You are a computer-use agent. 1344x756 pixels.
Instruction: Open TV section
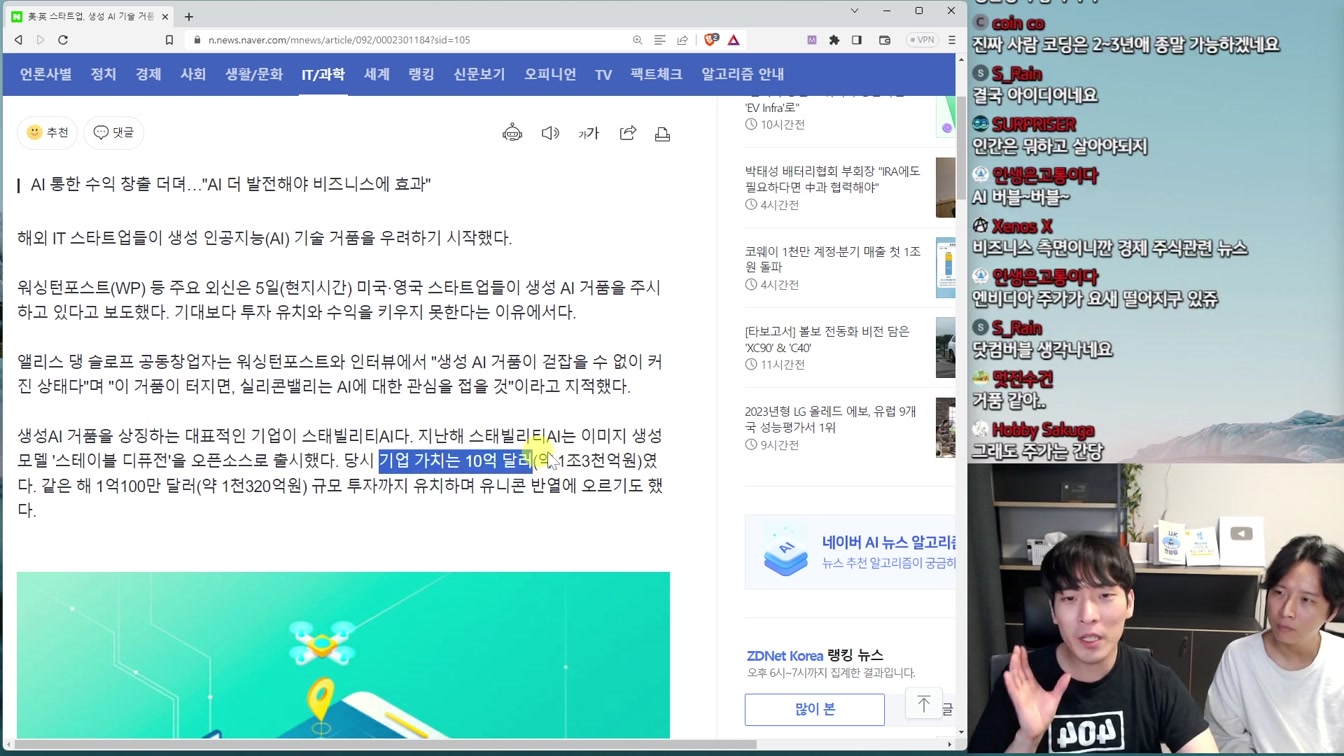click(x=603, y=74)
